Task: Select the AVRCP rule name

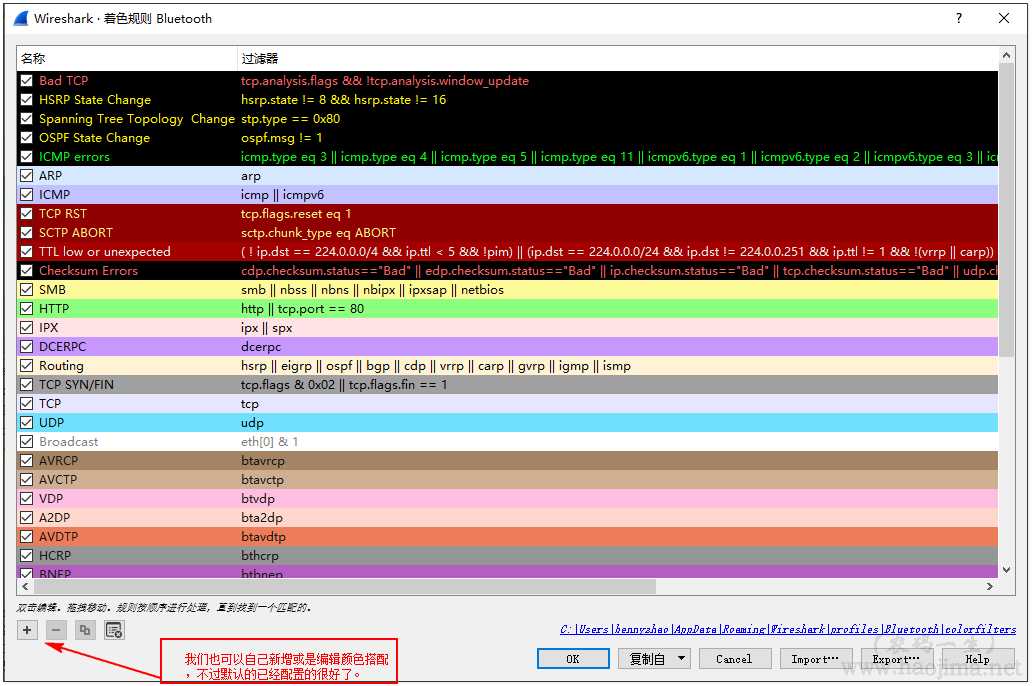Action: coord(58,461)
